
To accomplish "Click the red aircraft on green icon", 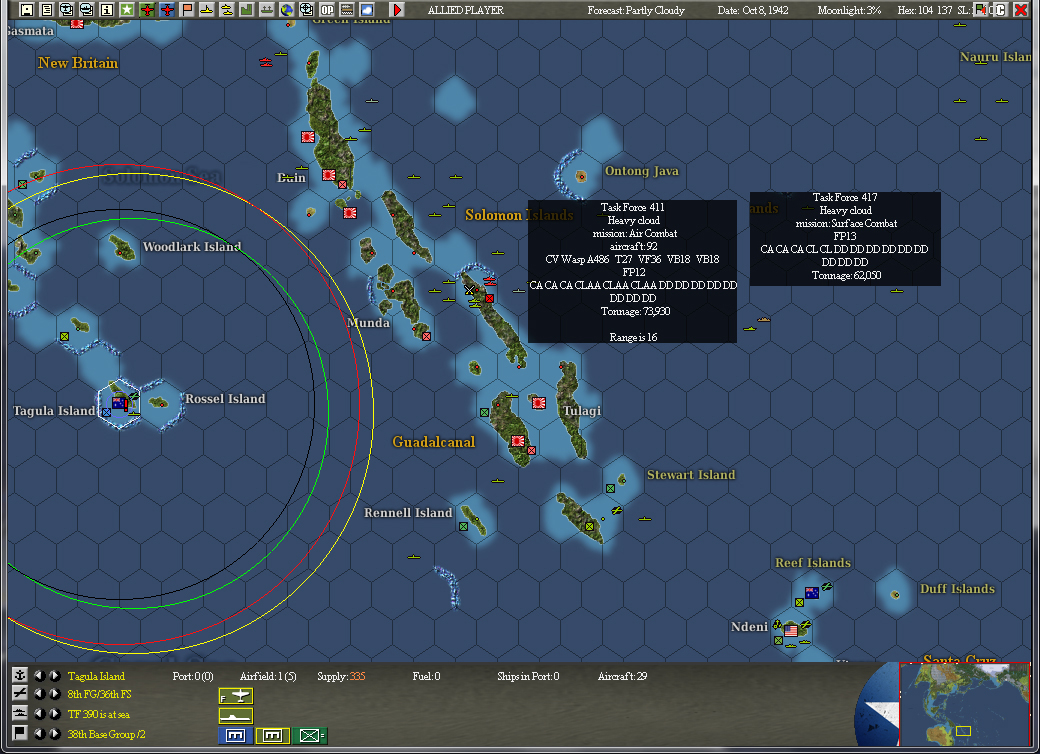I will click(147, 10).
